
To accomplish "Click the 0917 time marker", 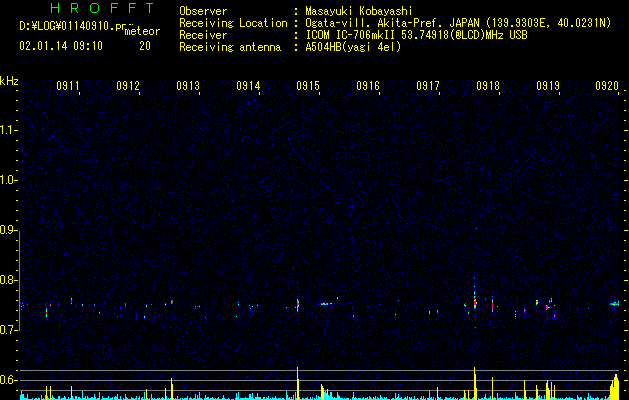I will (x=428, y=86).
